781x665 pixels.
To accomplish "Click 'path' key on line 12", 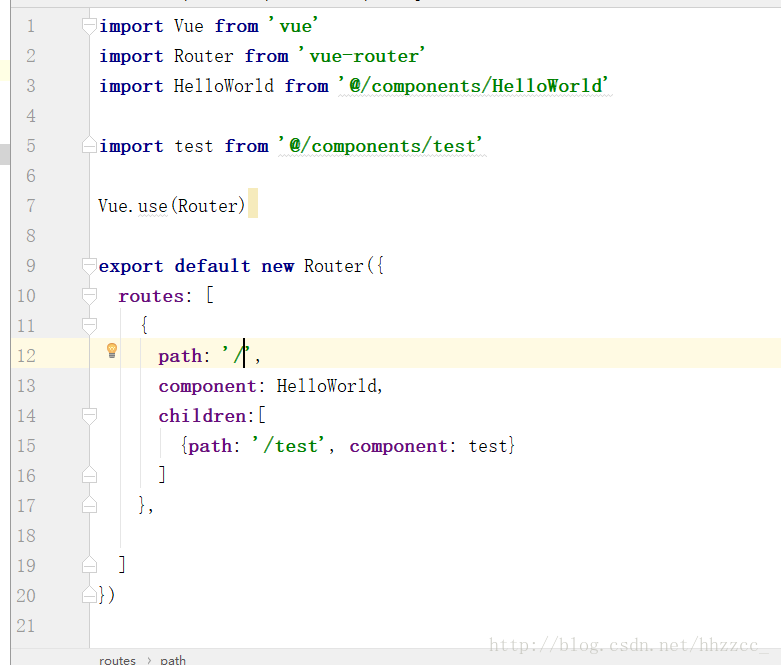I will pos(180,356).
